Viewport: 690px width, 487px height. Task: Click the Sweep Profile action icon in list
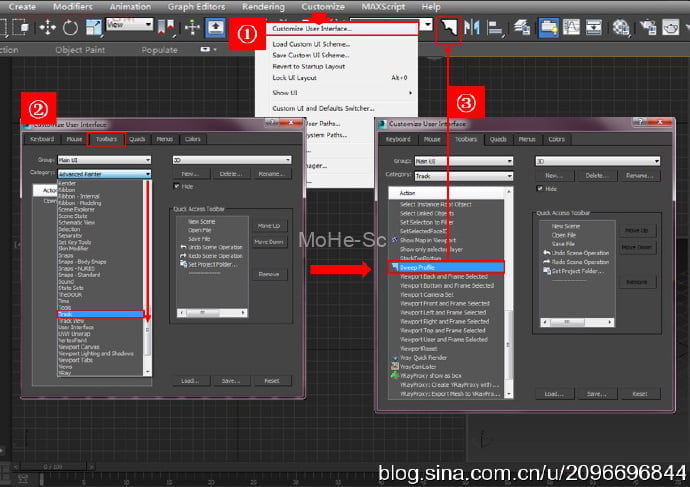(x=393, y=267)
